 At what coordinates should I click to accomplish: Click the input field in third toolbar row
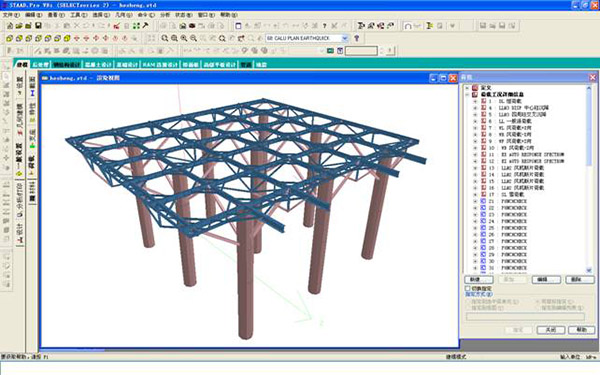point(361,51)
